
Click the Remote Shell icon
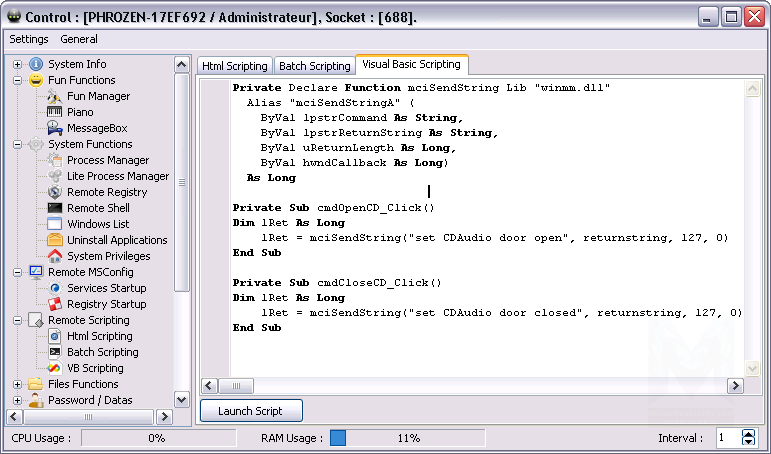tap(55, 208)
